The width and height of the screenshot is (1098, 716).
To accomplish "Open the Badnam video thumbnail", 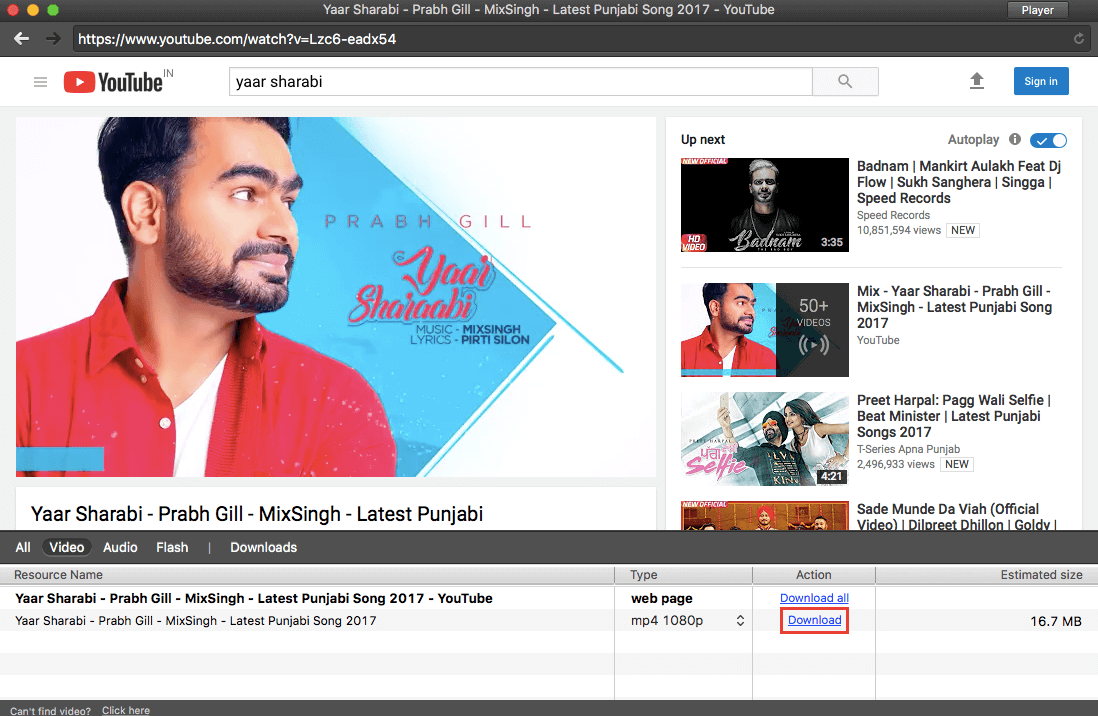I will (x=765, y=205).
